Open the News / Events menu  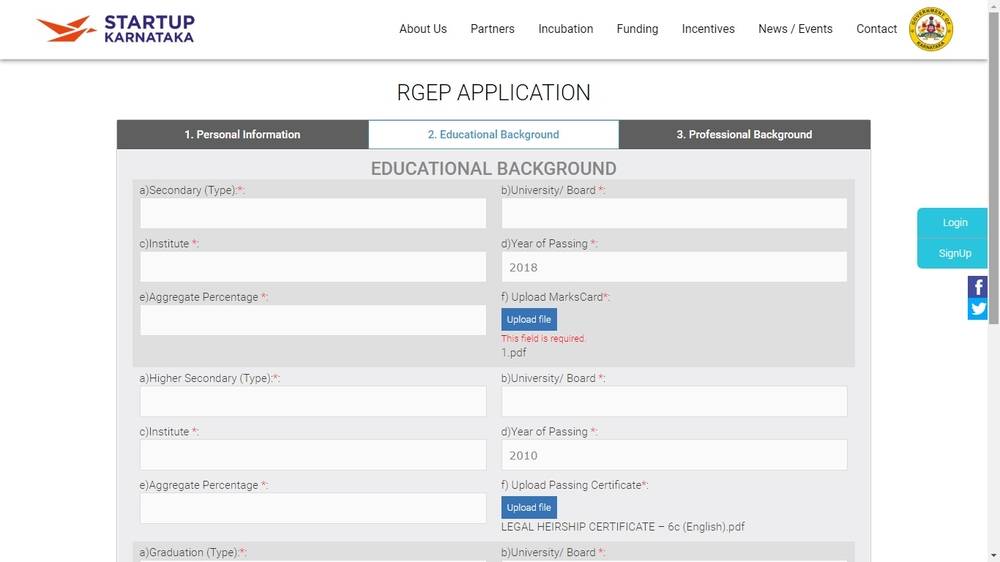click(795, 29)
